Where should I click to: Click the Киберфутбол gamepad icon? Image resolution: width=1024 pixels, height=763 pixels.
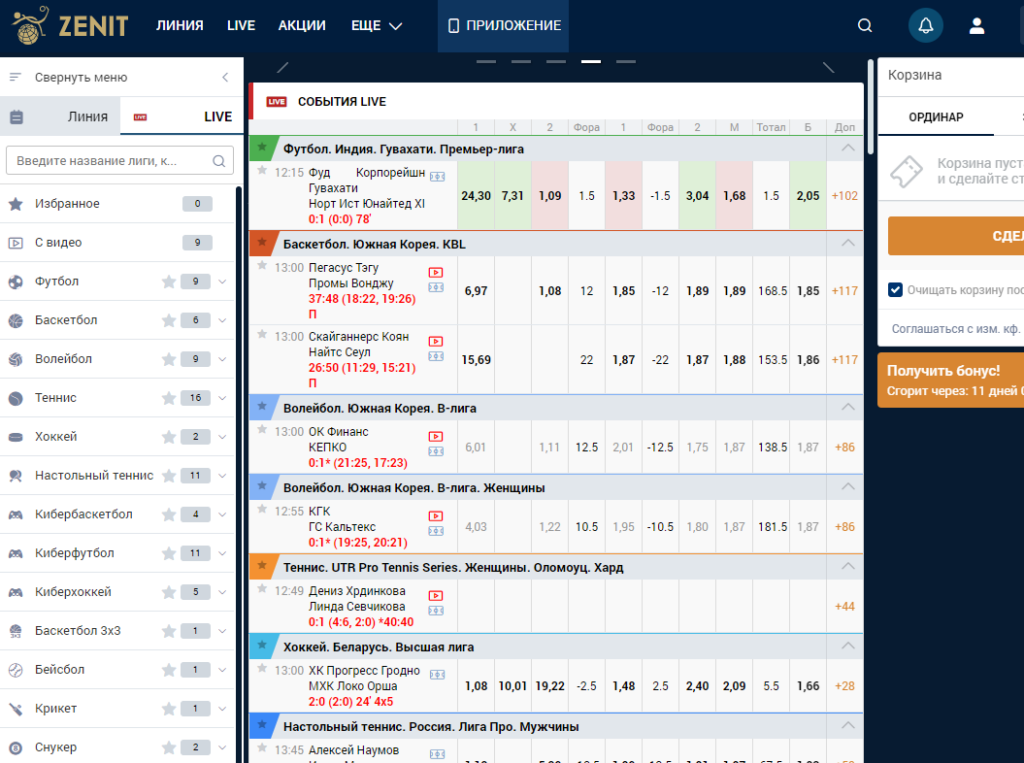(16, 553)
